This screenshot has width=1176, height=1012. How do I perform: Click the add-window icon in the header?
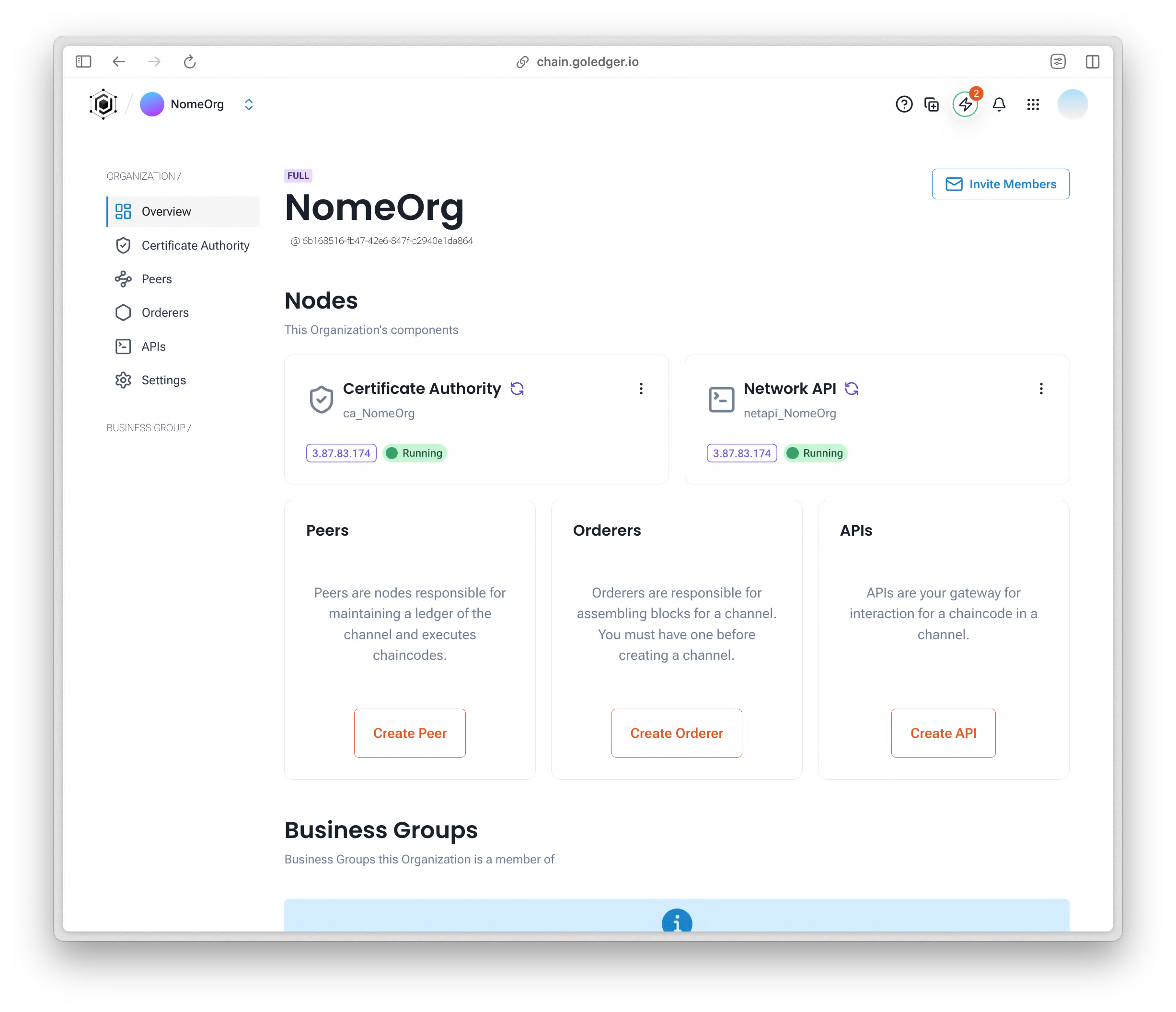pos(932,104)
